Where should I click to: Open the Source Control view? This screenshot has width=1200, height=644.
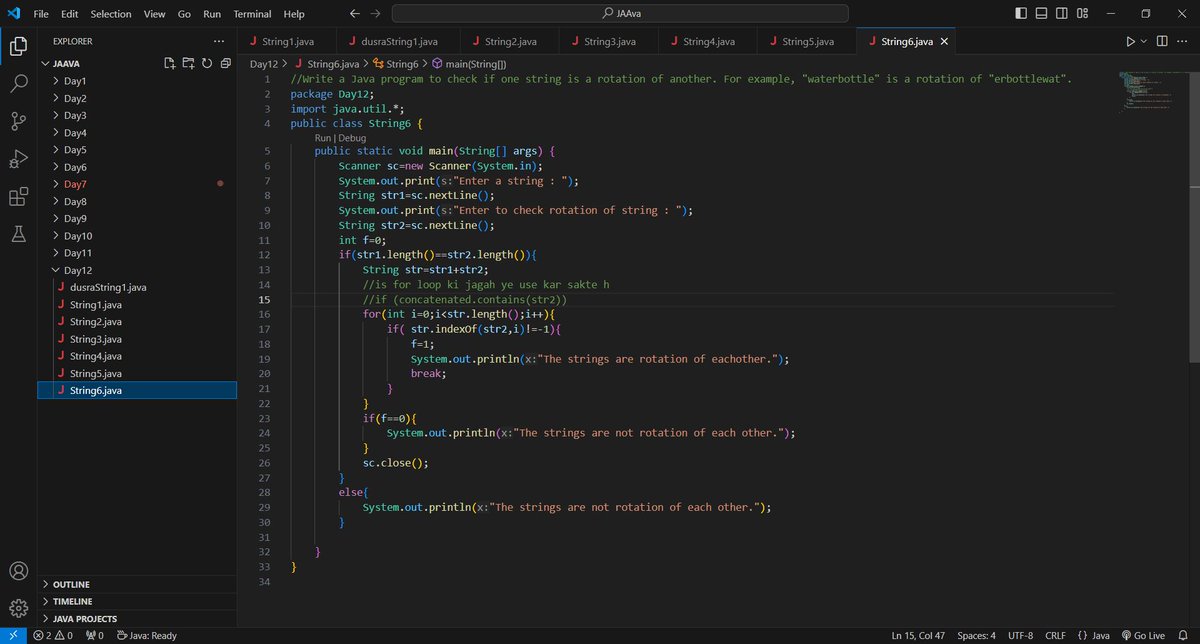click(18, 121)
